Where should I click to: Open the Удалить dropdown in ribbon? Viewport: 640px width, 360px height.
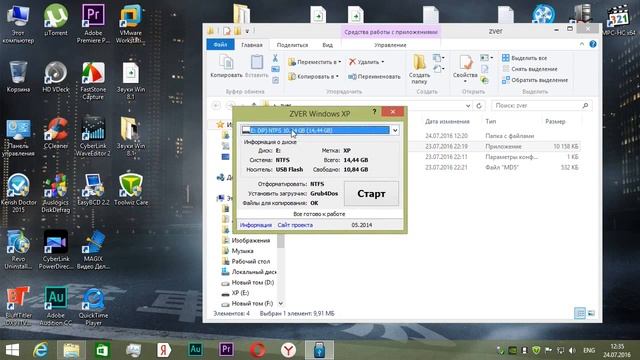[x=366, y=62]
